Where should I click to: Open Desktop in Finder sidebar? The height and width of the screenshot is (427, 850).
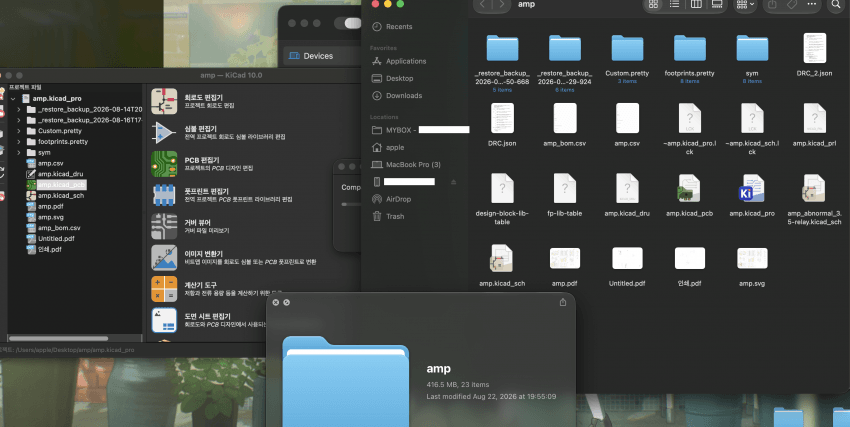(x=400, y=79)
